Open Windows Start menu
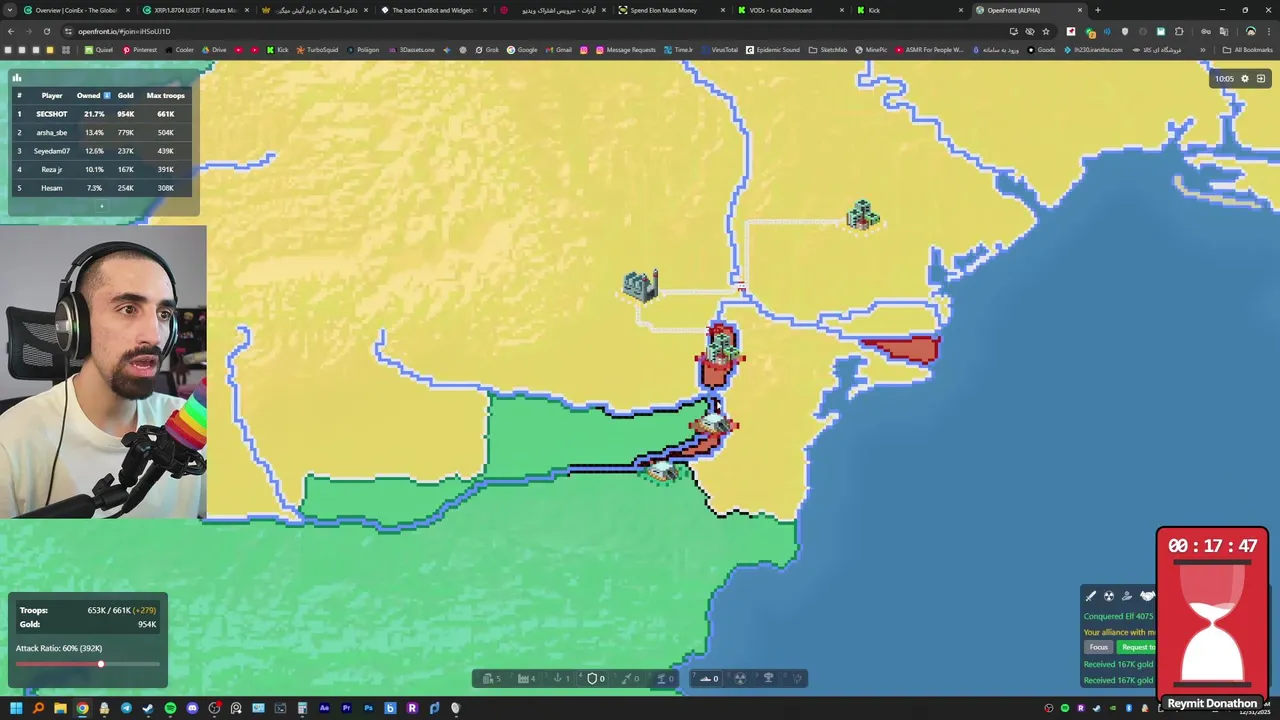 pyautogui.click(x=16, y=708)
